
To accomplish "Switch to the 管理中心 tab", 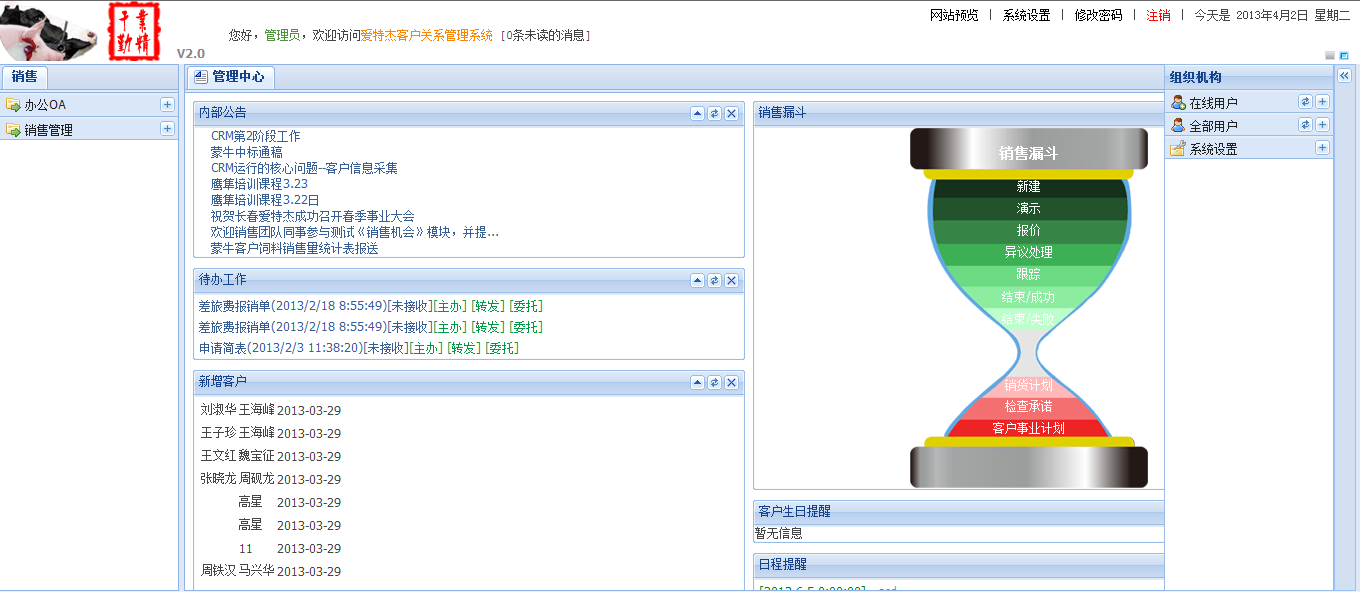I will [x=230, y=77].
